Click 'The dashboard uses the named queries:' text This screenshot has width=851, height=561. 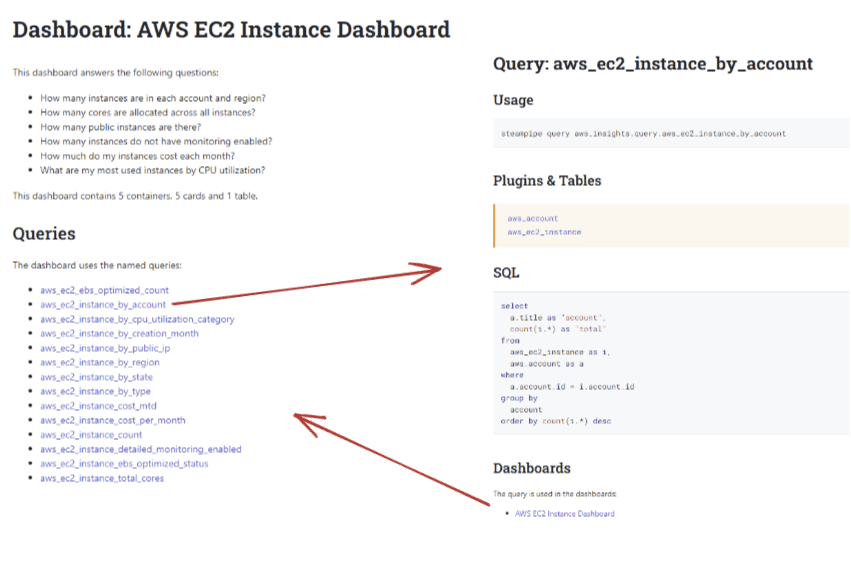[x=97, y=265]
